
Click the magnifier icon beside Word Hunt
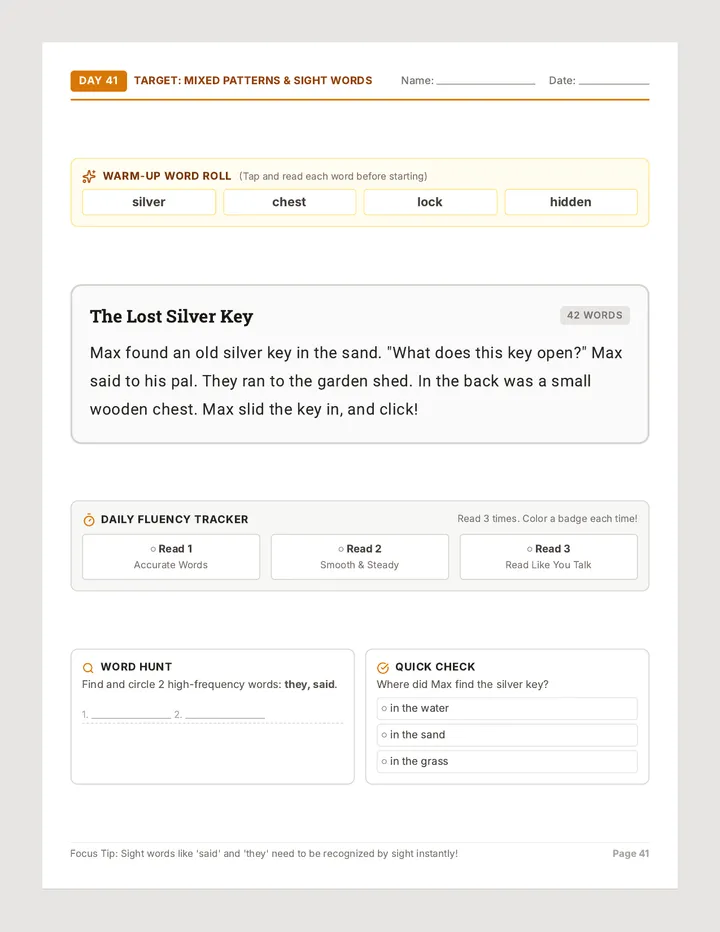(88, 667)
